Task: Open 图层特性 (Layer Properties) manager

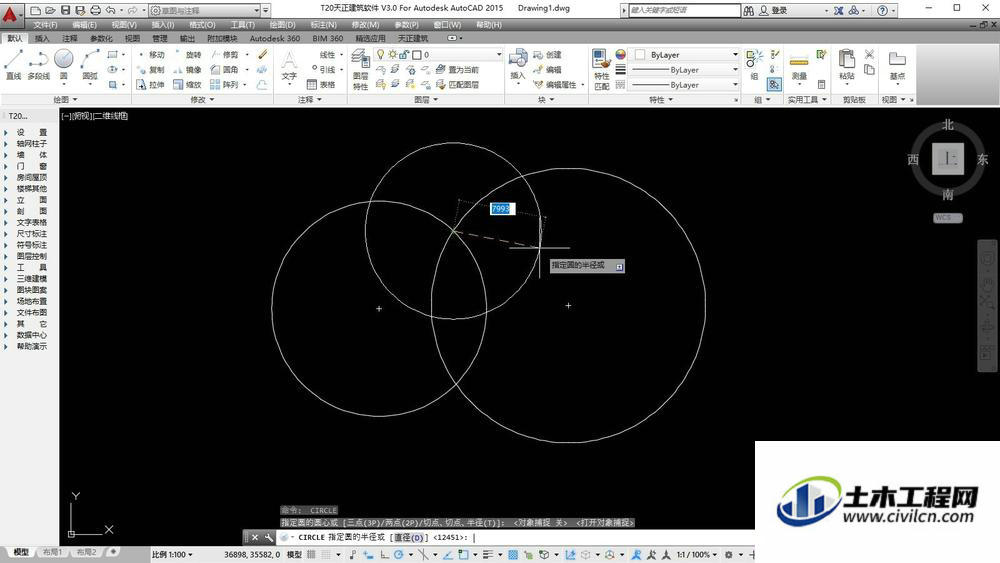Action: (x=360, y=69)
